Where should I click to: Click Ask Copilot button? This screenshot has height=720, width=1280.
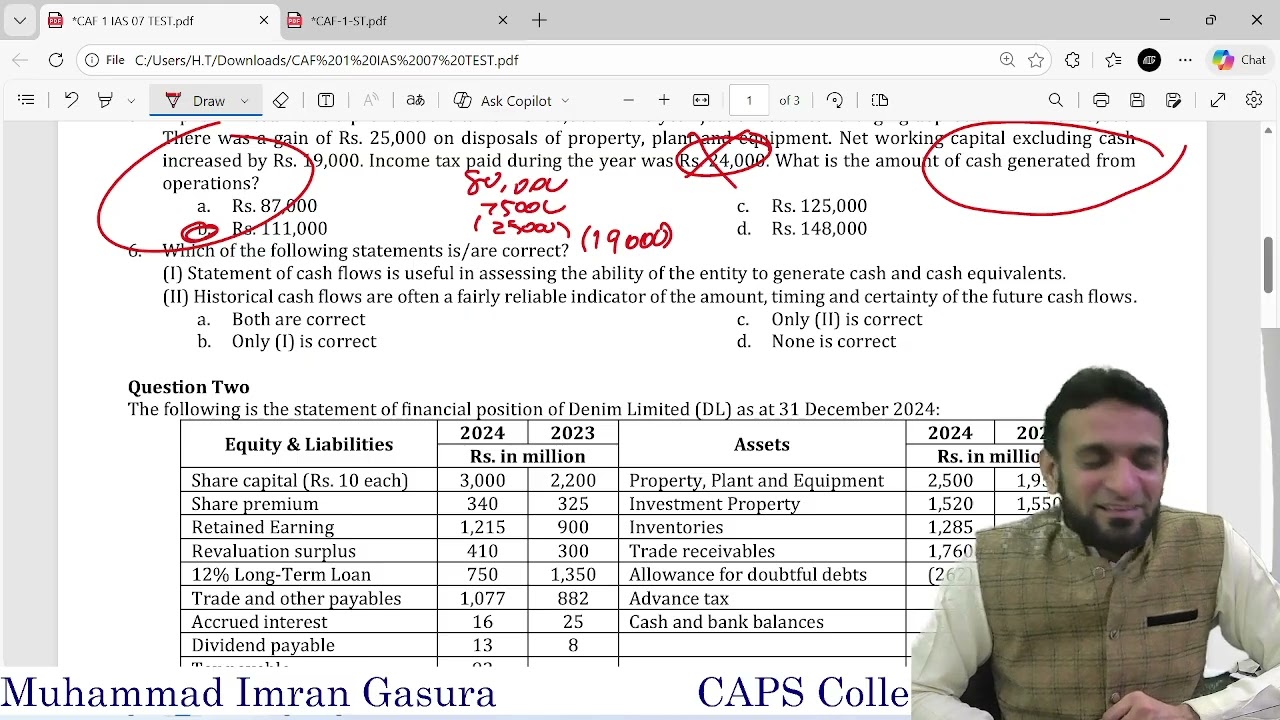[x=502, y=100]
